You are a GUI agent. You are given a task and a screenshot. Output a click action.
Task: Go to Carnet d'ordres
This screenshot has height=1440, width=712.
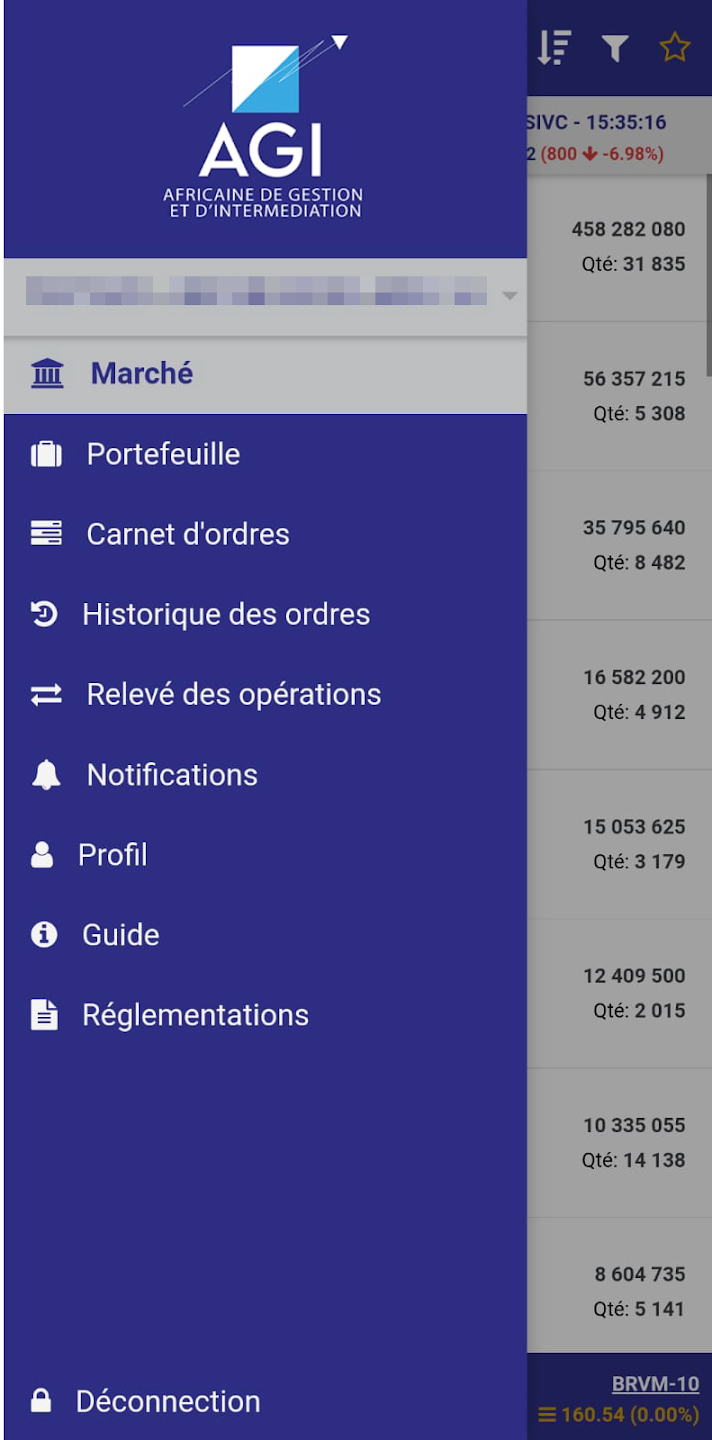pyautogui.click(x=188, y=534)
